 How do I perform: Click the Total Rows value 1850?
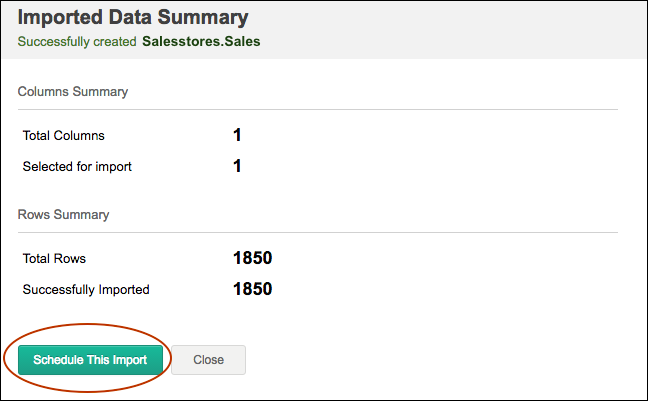(x=252, y=258)
